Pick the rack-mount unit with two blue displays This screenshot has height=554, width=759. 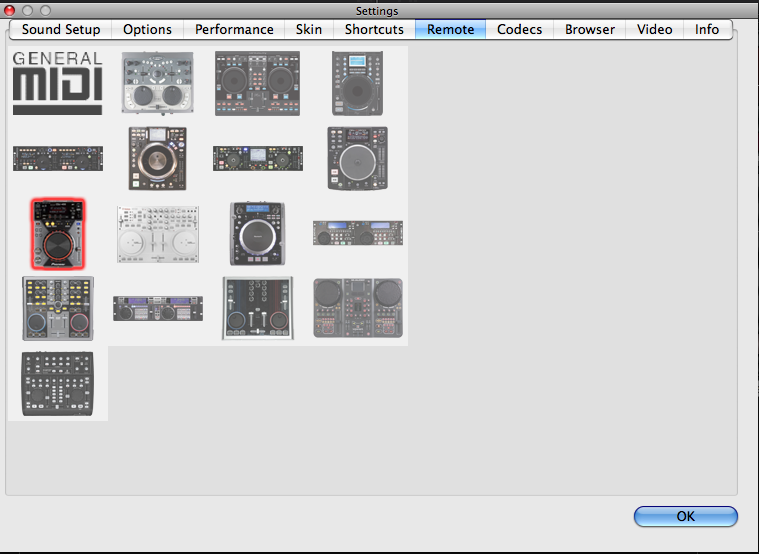tap(358, 233)
